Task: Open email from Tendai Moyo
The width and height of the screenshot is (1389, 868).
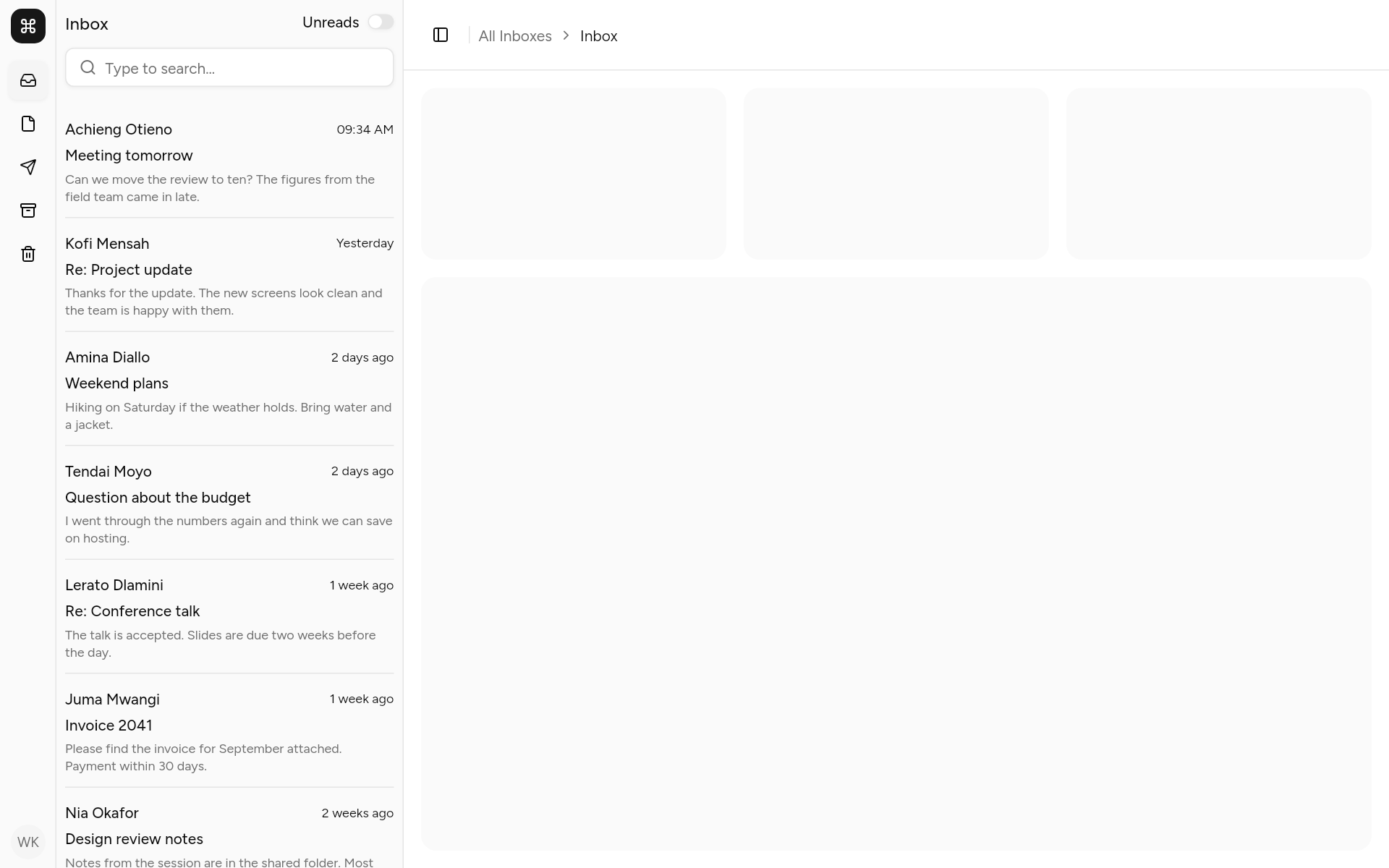Action: tap(229, 503)
